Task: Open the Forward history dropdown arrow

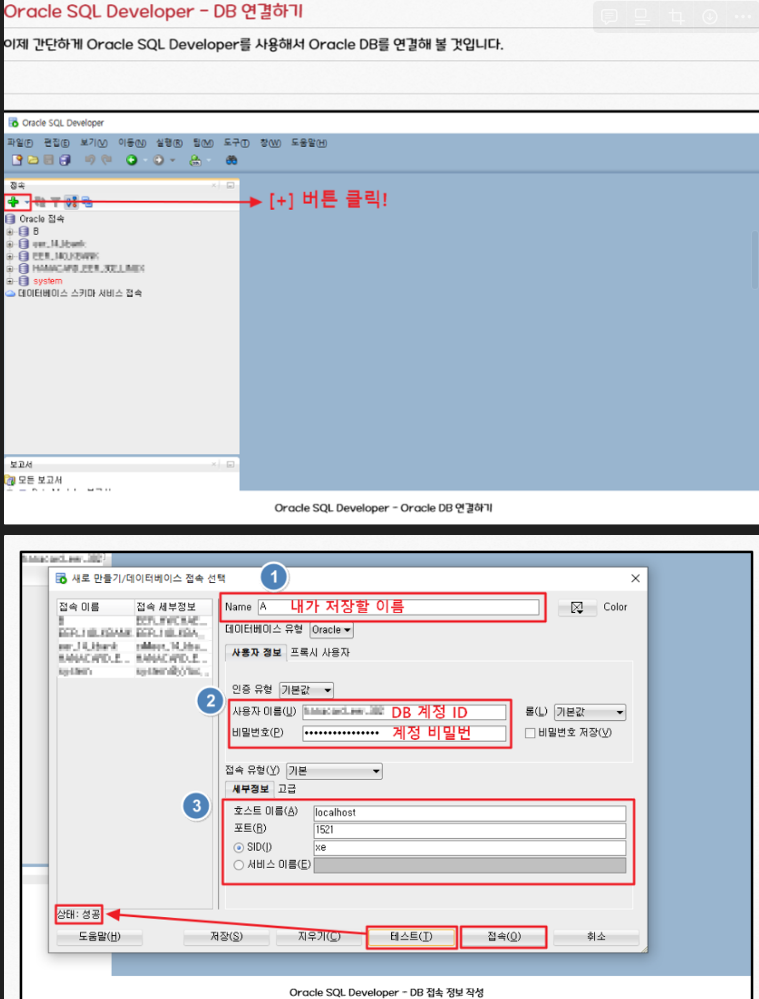Action: point(172,161)
